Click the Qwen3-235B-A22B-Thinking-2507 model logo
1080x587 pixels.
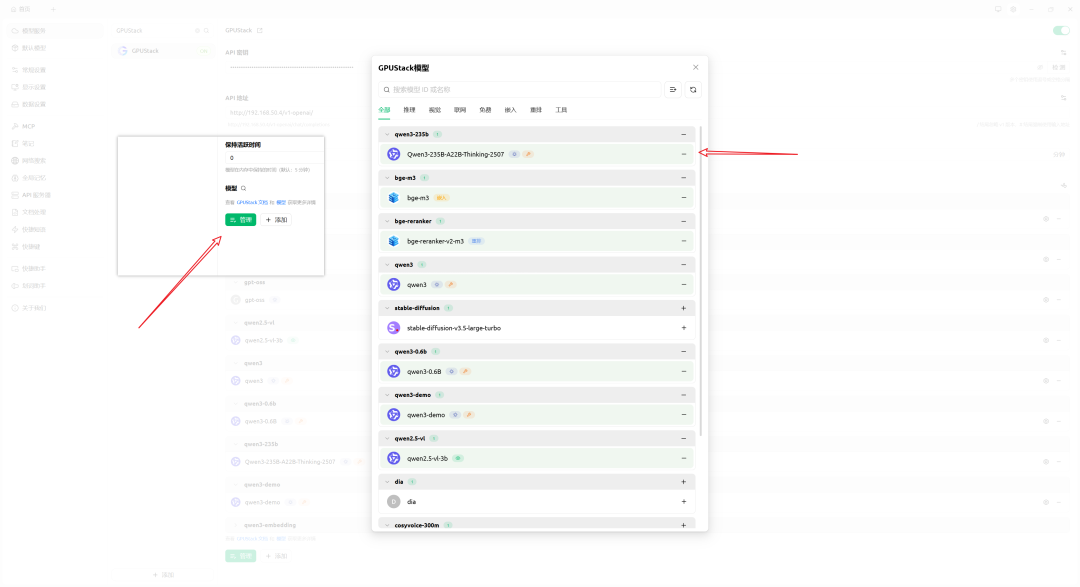pos(393,153)
